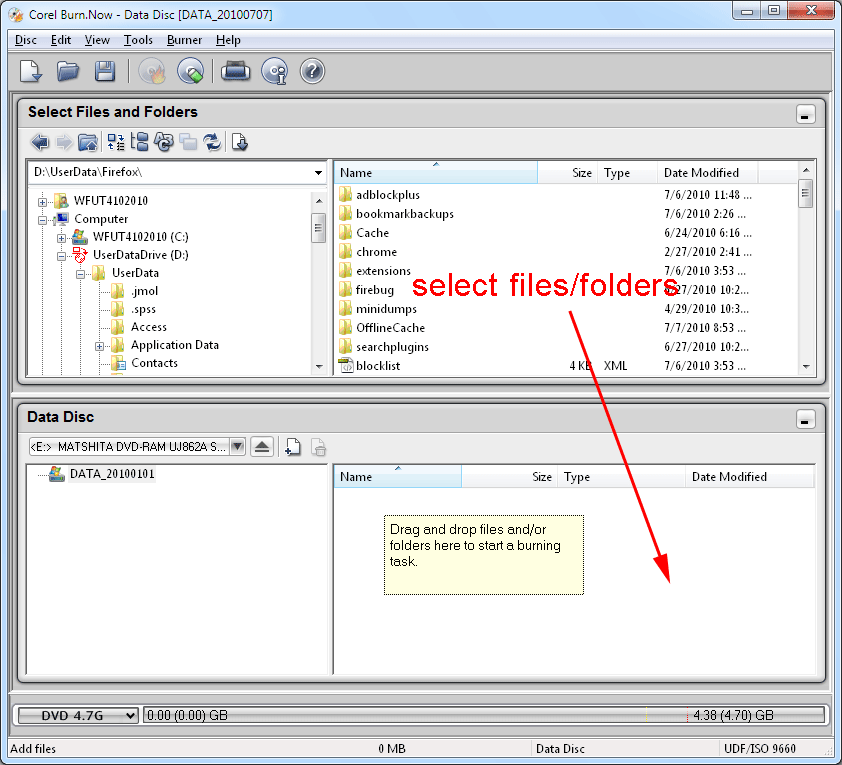The width and height of the screenshot is (842, 765).
Task: Select the blocklist XML file
Action: pyautogui.click(x=378, y=366)
